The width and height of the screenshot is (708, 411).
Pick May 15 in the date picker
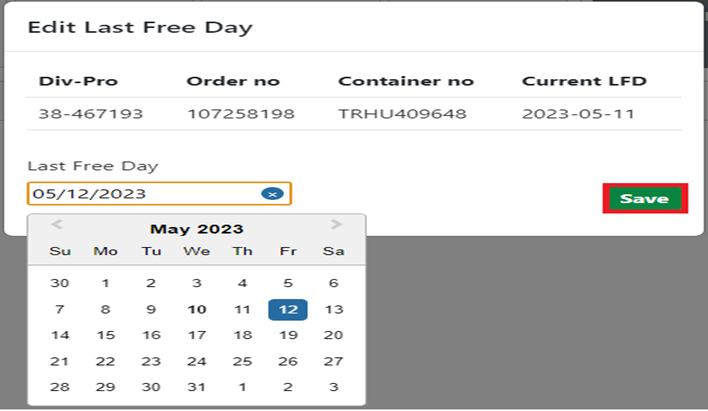click(x=106, y=335)
